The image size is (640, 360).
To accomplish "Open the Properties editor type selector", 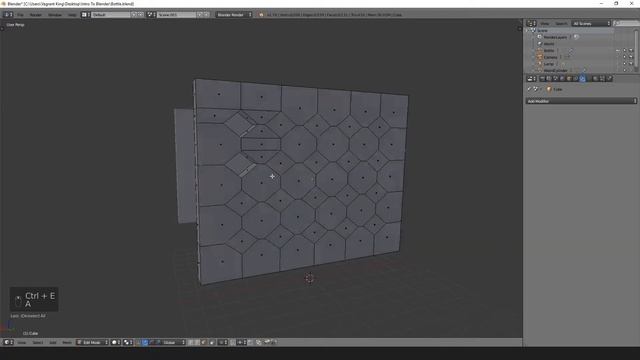I will (x=531, y=78).
